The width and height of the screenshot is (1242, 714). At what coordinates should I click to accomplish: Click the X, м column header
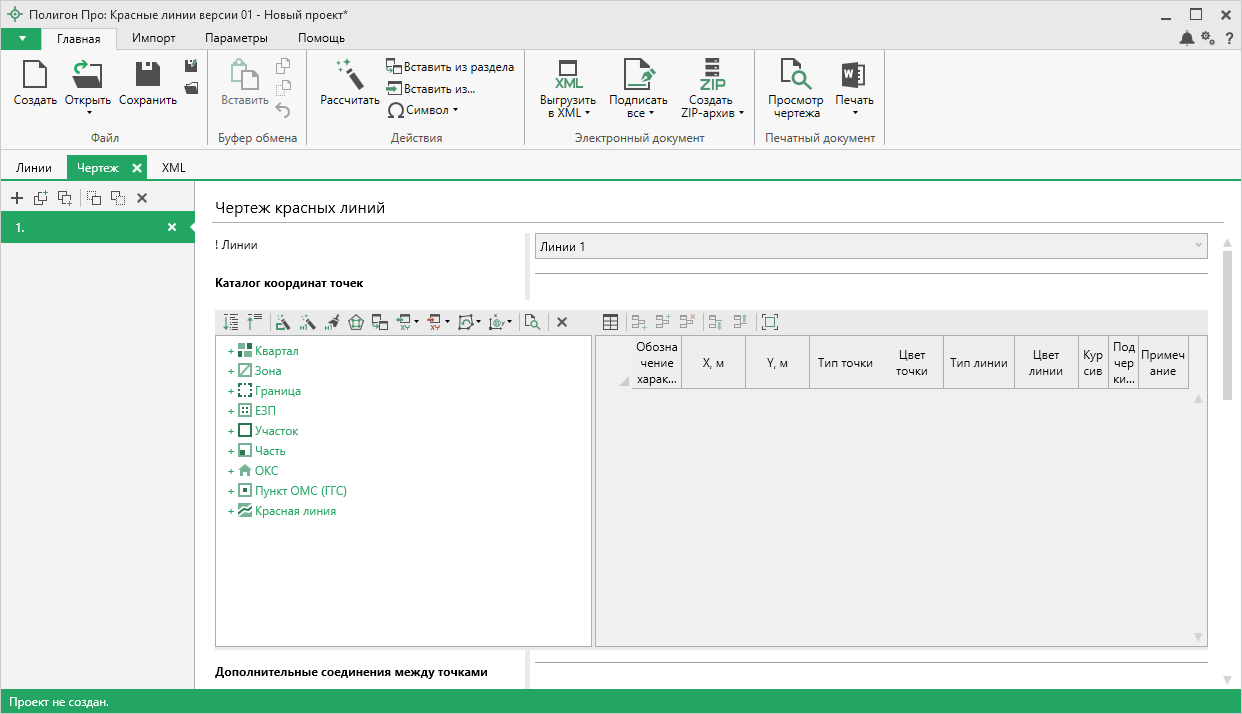point(714,363)
